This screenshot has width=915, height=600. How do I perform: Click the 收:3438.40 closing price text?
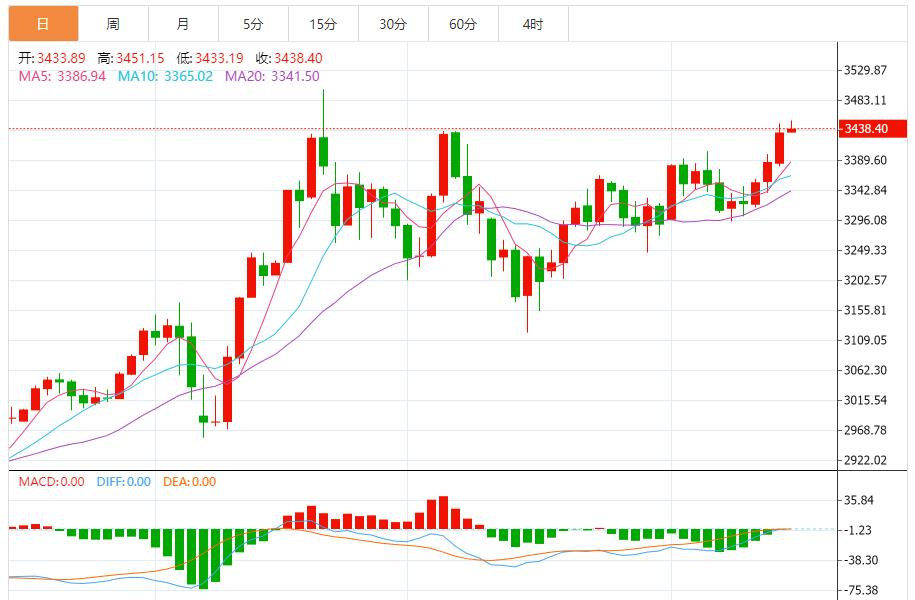[x=289, y=58]
